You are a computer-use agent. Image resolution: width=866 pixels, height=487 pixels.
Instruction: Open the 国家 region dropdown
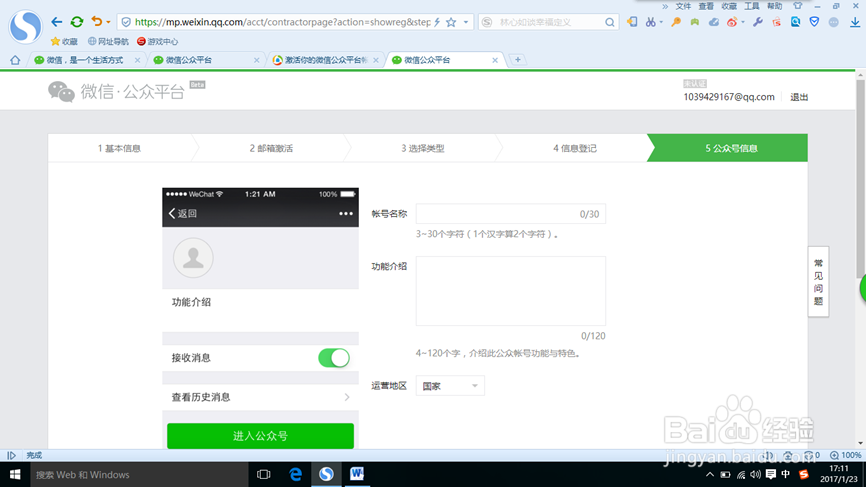450,386
